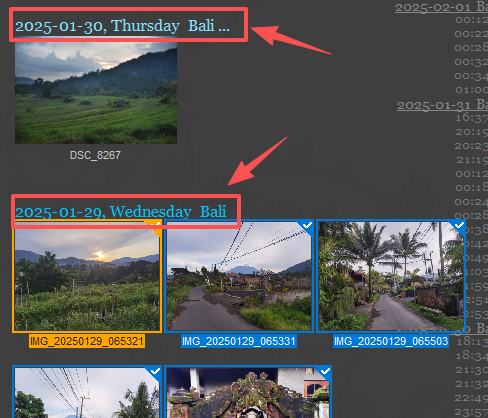
Task: Select the road photo IMG_20250129_065331
Action: [x=239, y=276]
